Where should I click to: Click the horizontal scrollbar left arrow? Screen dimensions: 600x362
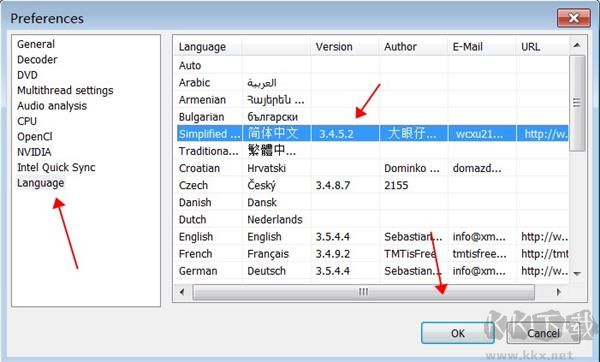coord(183,292)
